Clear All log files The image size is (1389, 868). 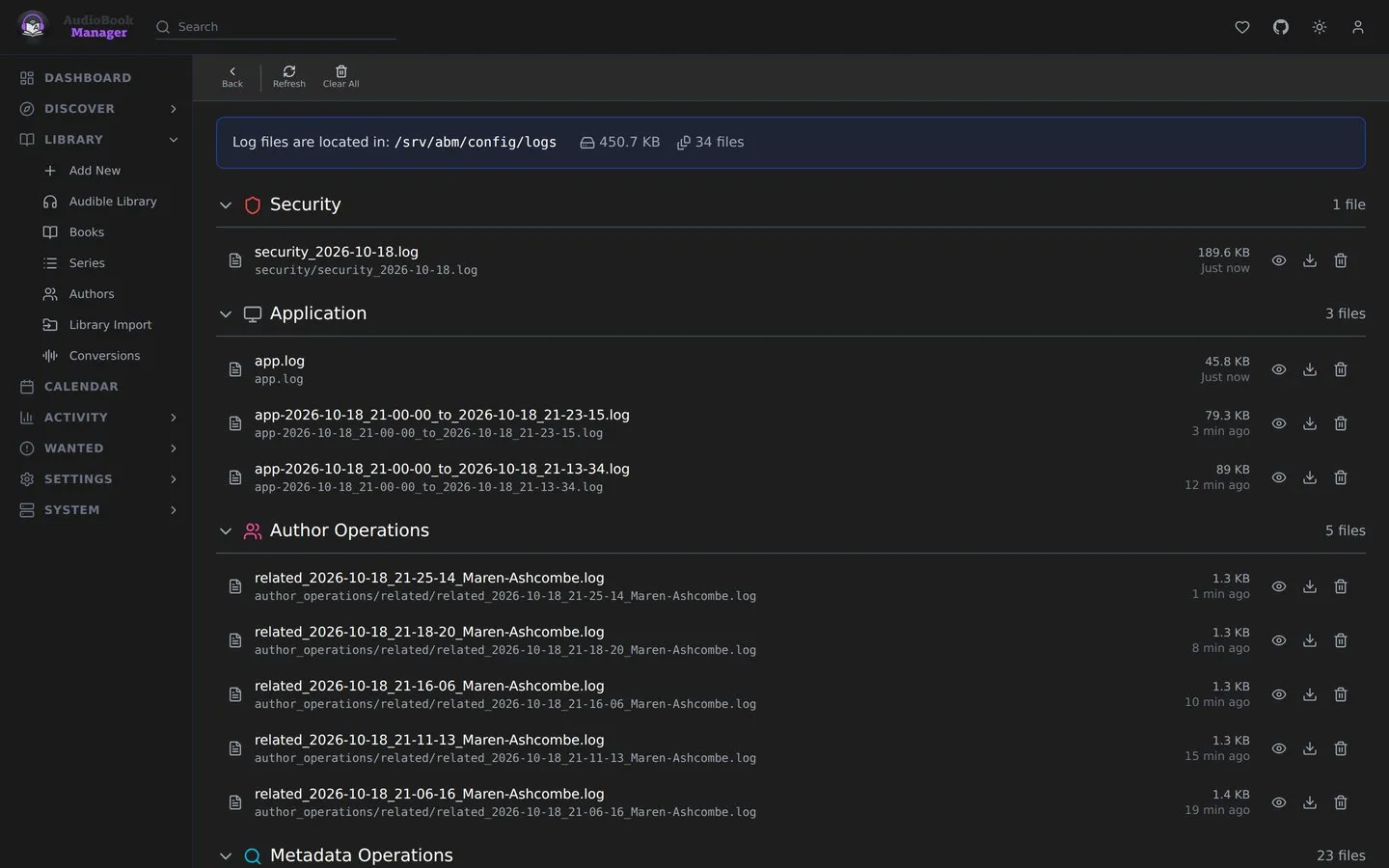pos(341,77)
